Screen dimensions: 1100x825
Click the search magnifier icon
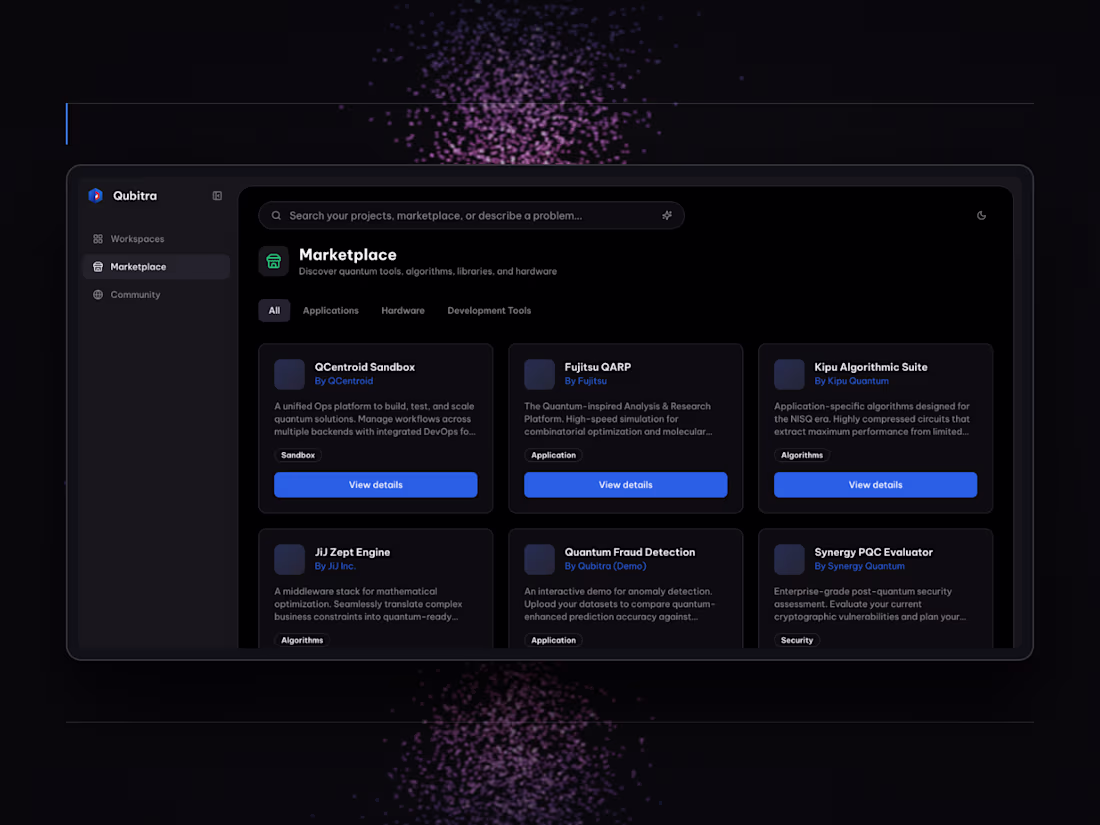pos(276,215)
